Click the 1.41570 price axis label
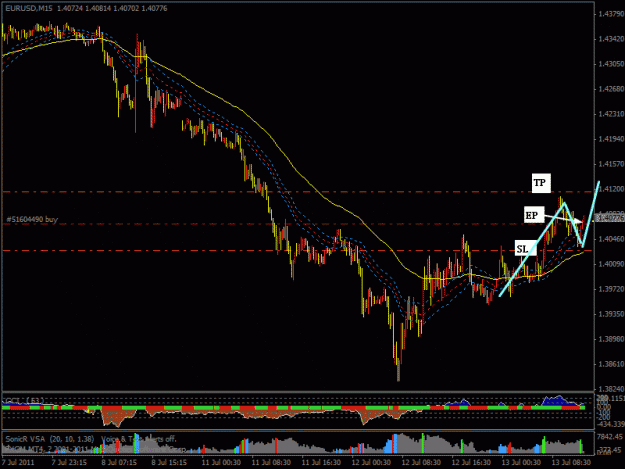Screen dimensions: 625x469 pos(611,164)
